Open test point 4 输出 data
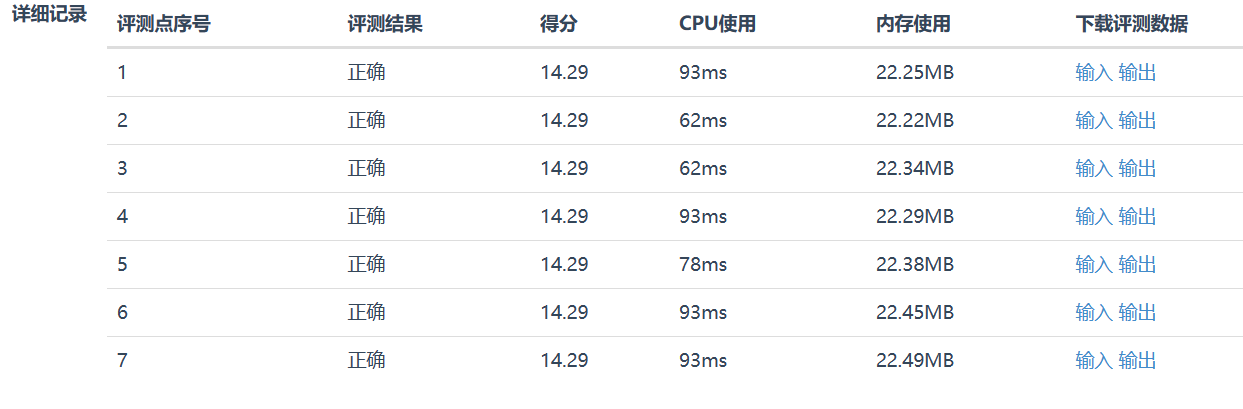Viewport: 1243px width, 409px height. coord(1137,216)
